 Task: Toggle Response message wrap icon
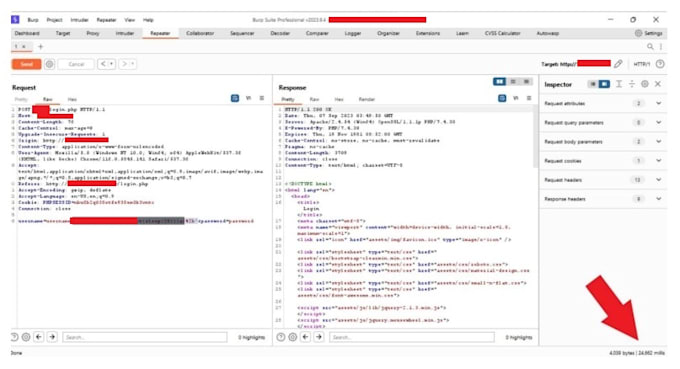click(502, 98)
